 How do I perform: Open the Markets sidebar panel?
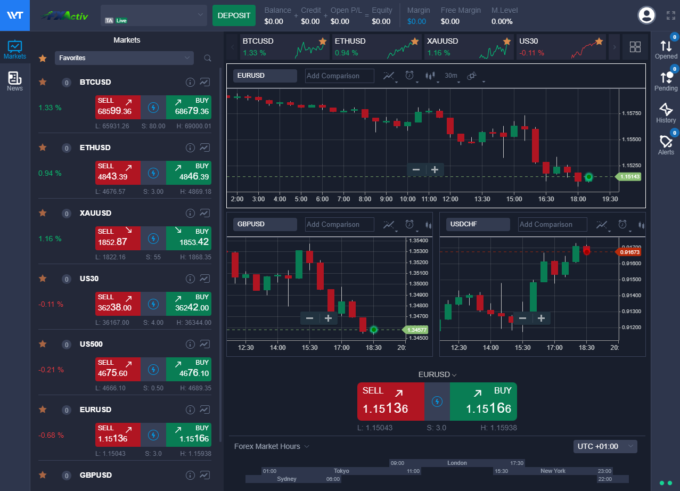(15, 49)
